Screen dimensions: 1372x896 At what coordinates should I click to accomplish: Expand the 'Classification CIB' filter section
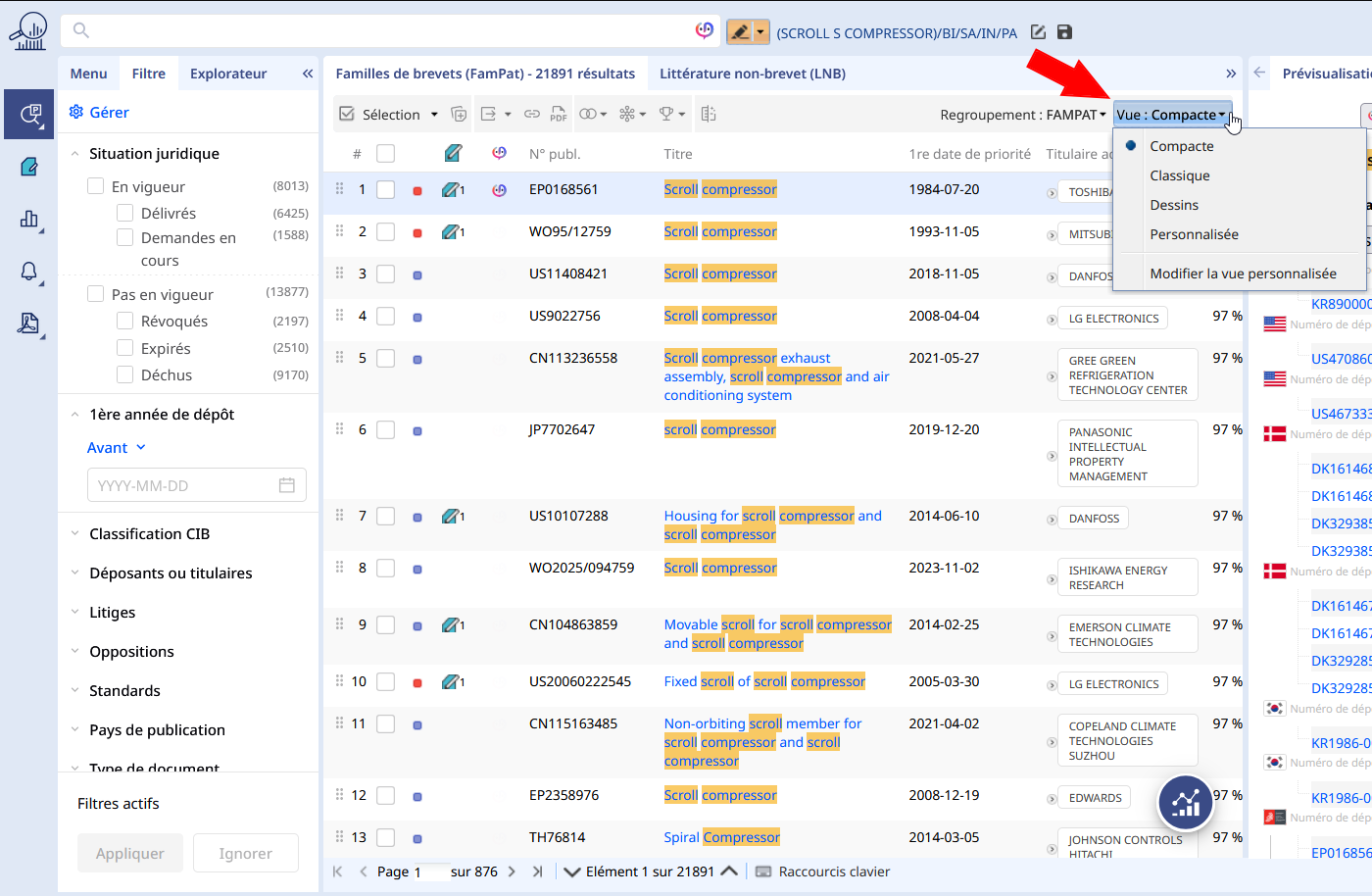149,534
